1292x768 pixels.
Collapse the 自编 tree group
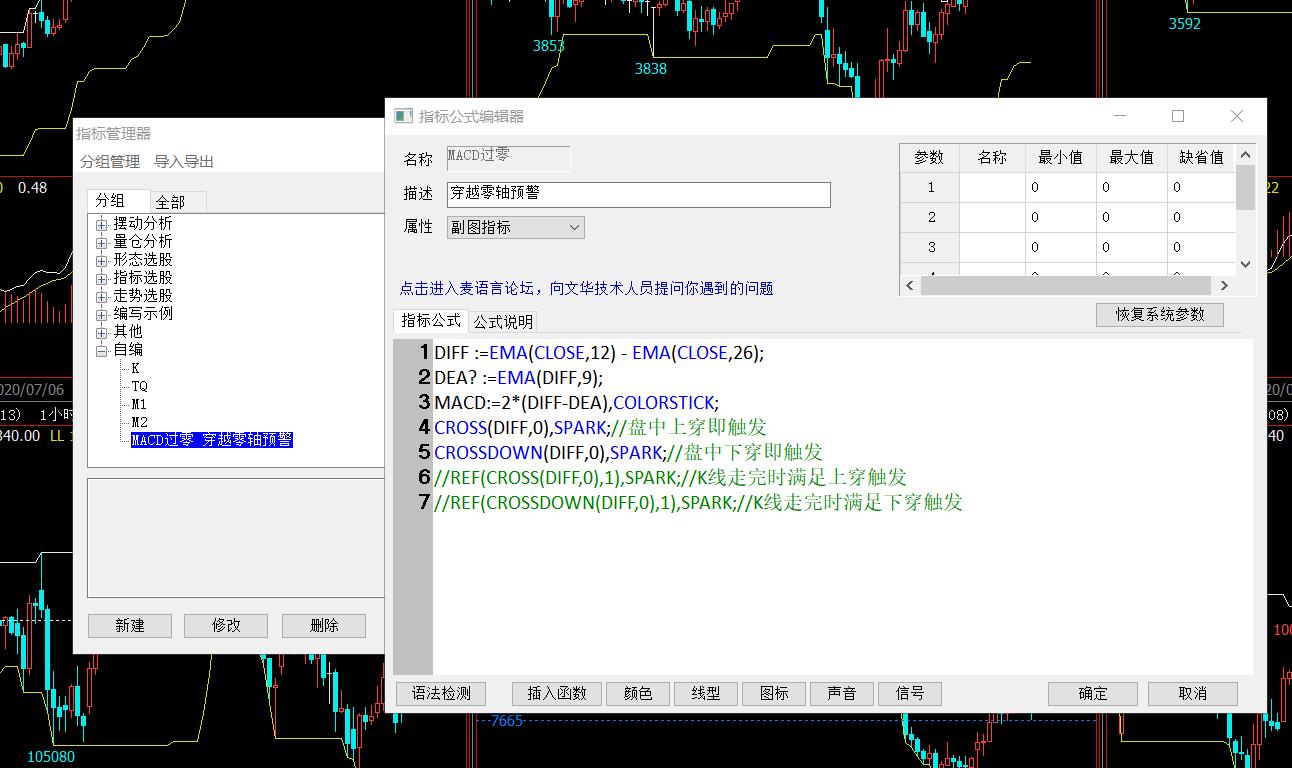pos(102,350)
